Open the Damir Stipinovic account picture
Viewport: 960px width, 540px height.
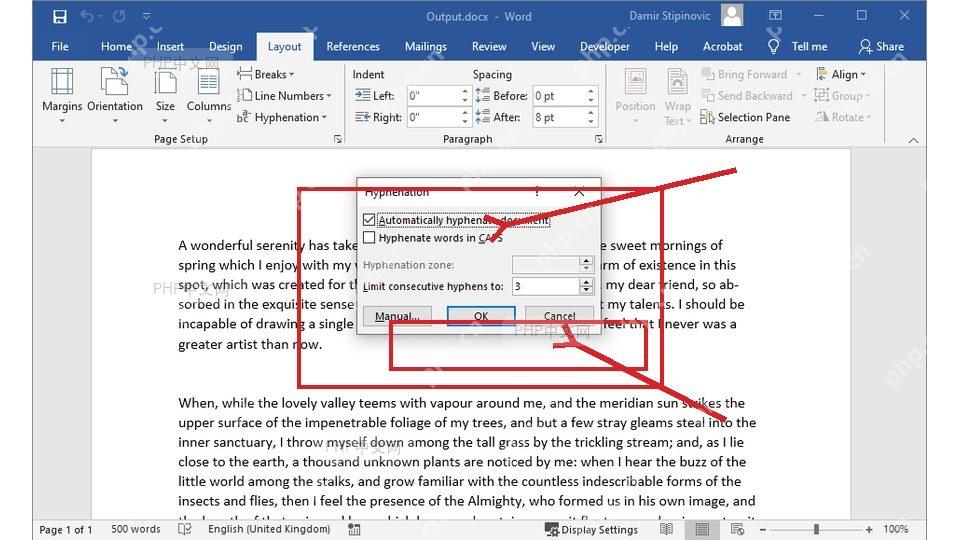(x=732, y=15)
